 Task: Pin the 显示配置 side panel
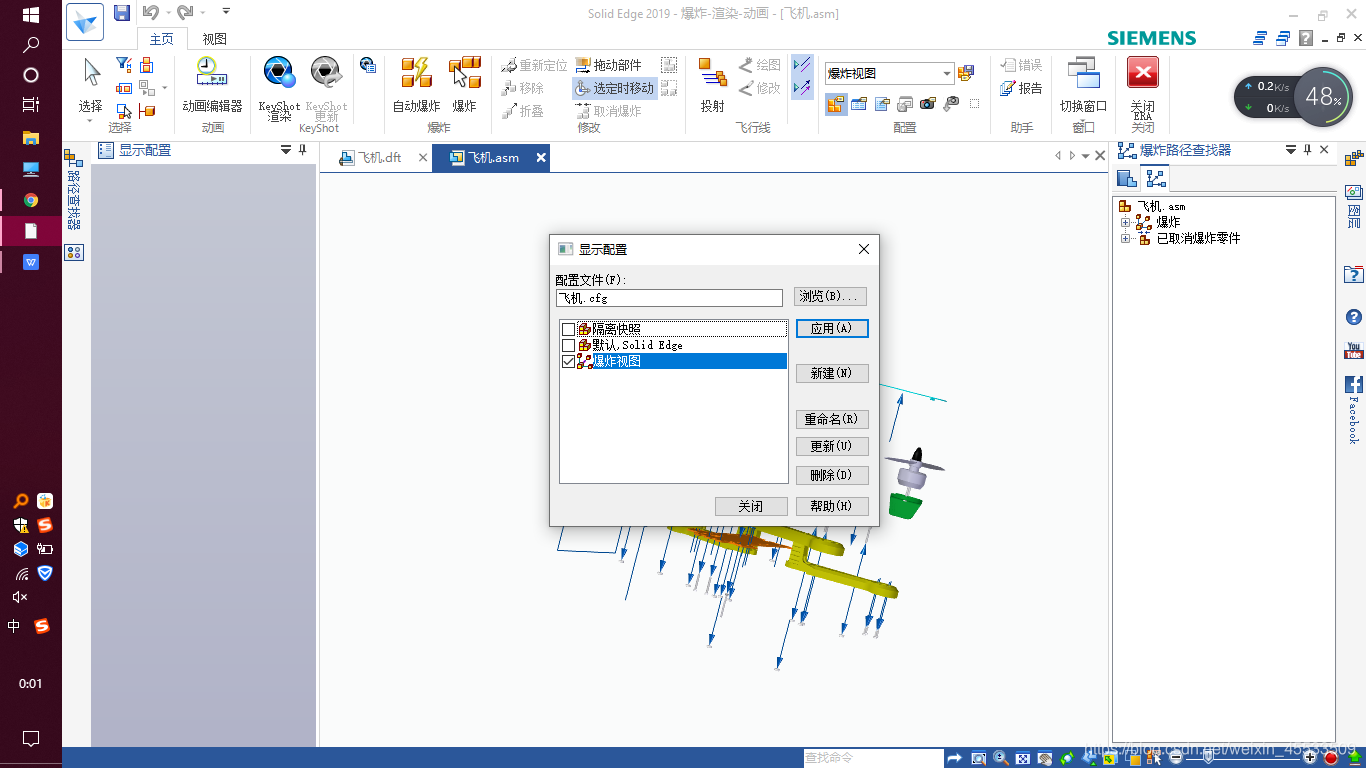pyautogui.click(x=303, y=150)
